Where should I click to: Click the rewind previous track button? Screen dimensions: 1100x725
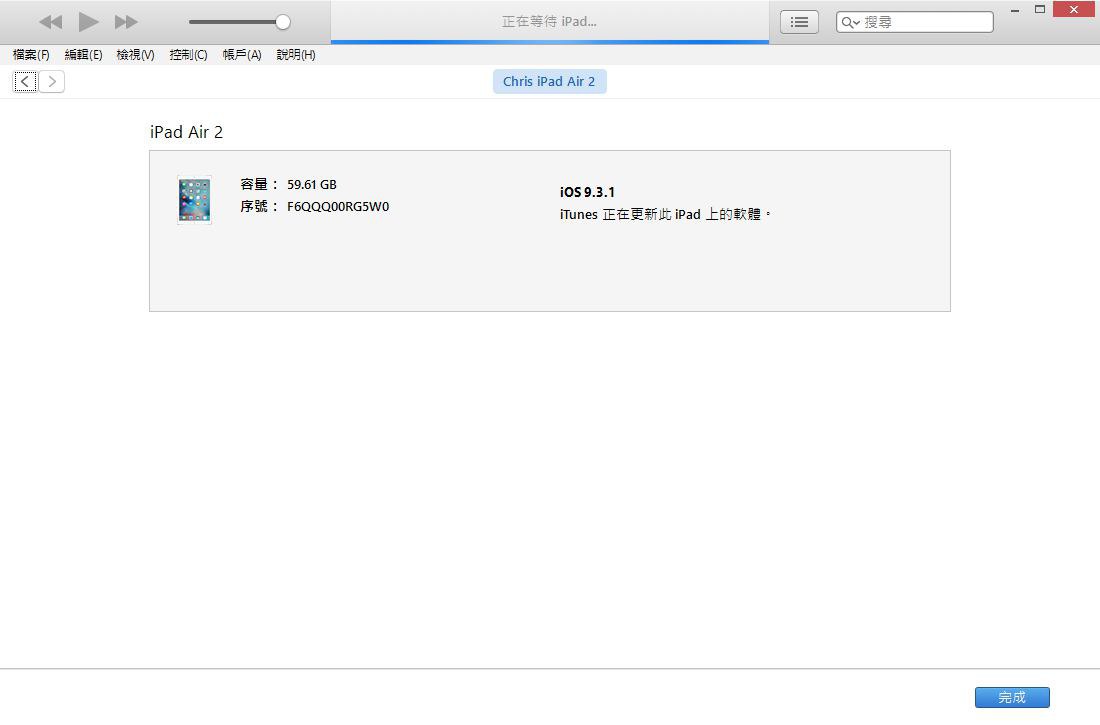click(50, 22)
